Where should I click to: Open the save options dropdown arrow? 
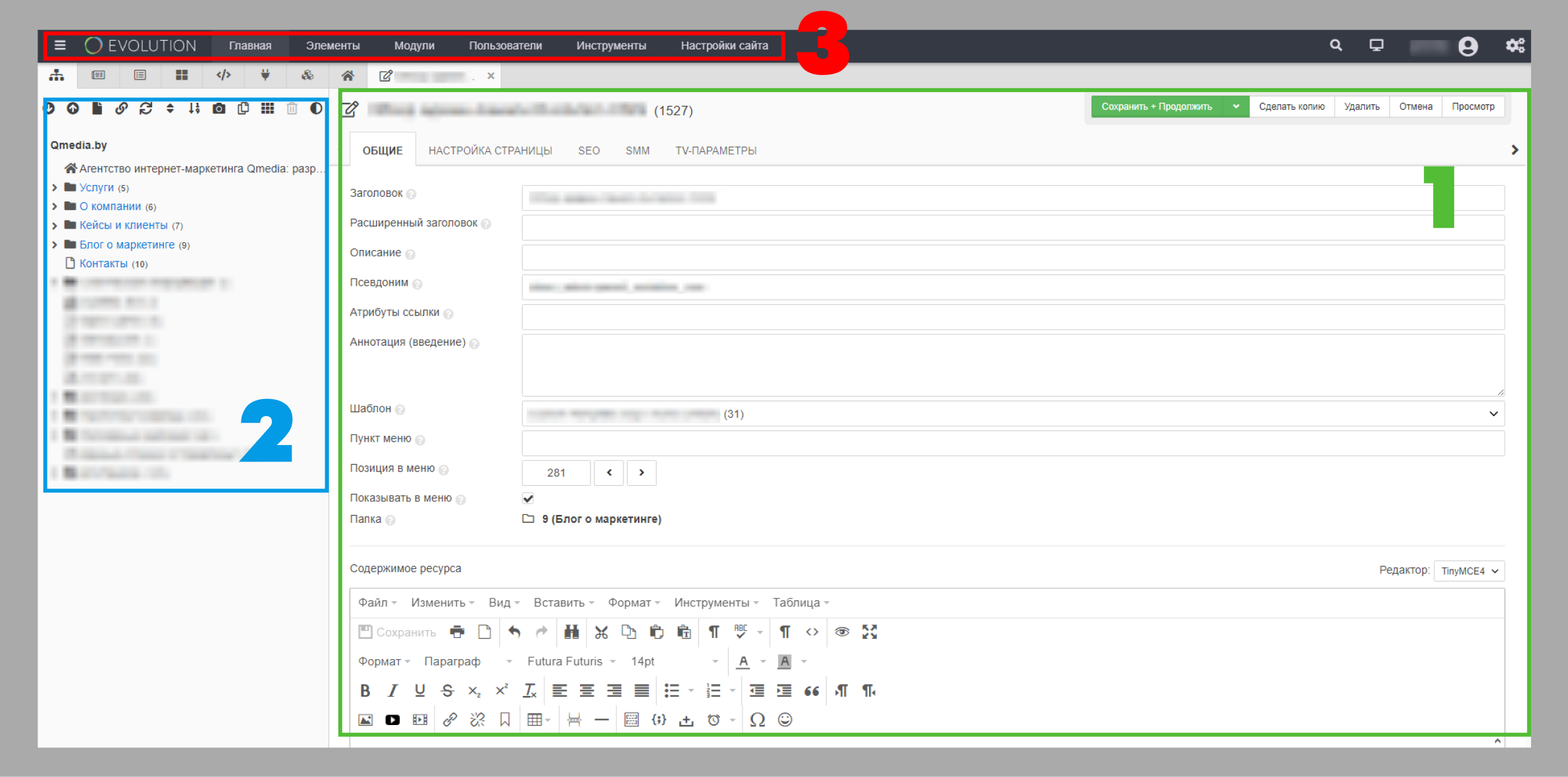pos(1236,107)
